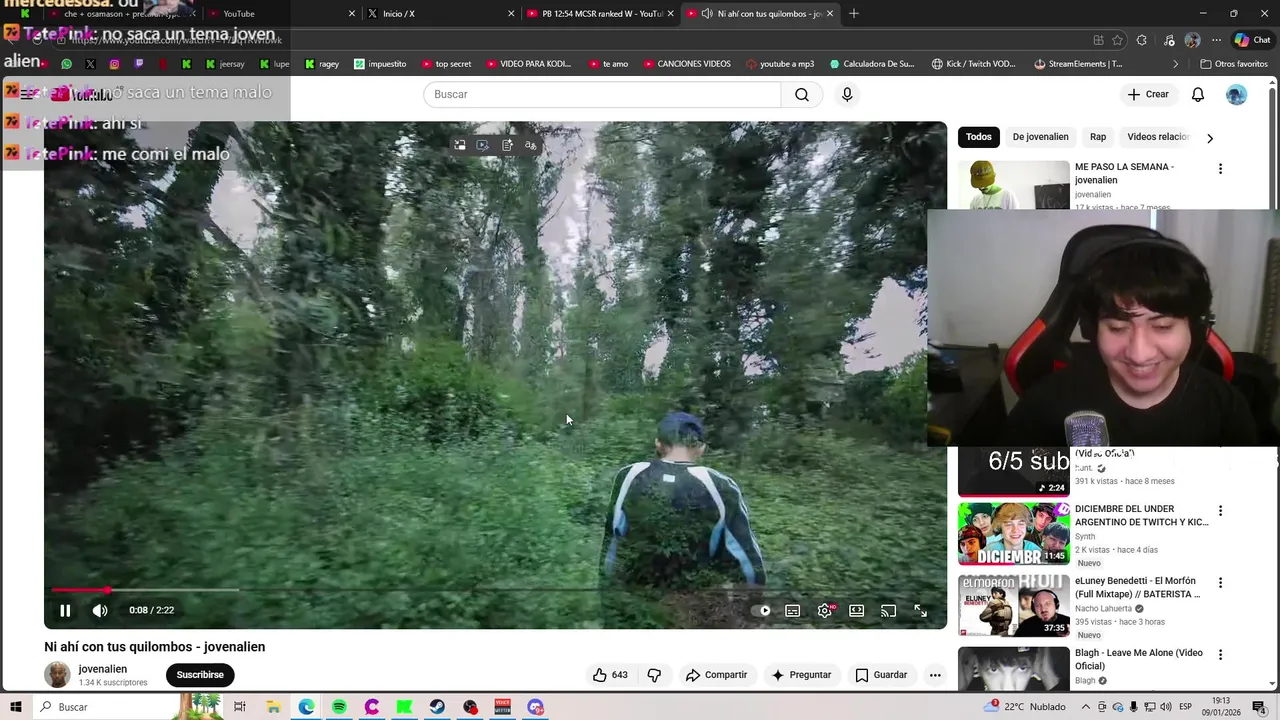Switch to PB 12:54 MCSR ranked tab
Screen dimensions: 1280x720
[x=601, y=14]
